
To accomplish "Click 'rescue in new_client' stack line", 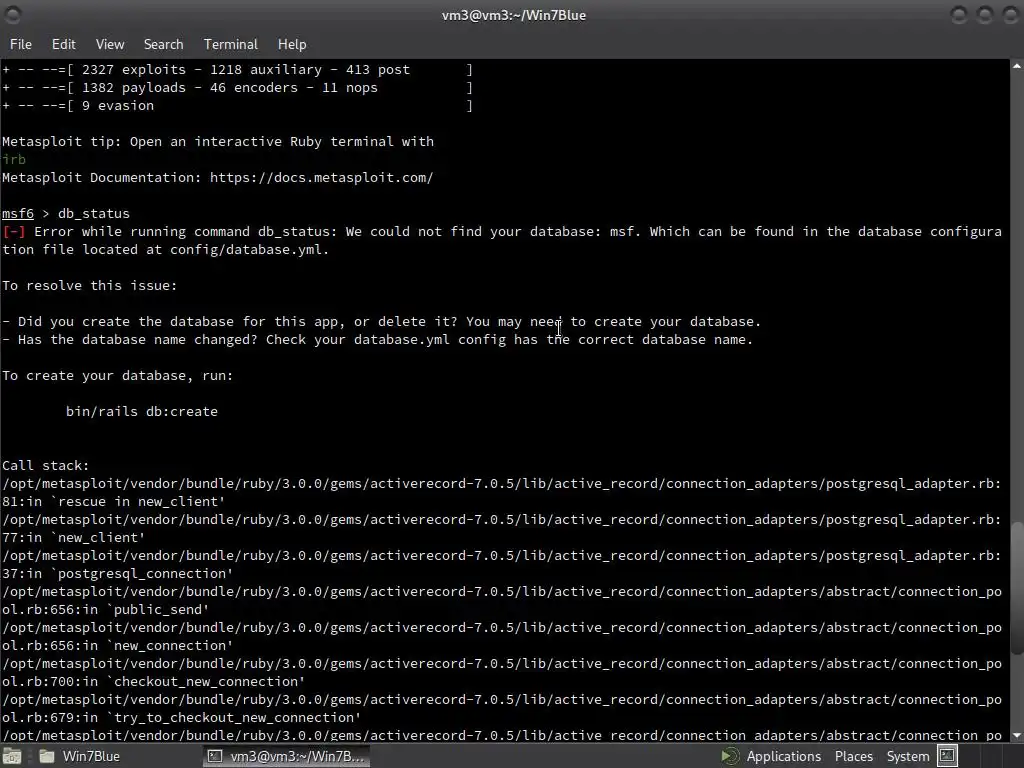I will point(114,502).
